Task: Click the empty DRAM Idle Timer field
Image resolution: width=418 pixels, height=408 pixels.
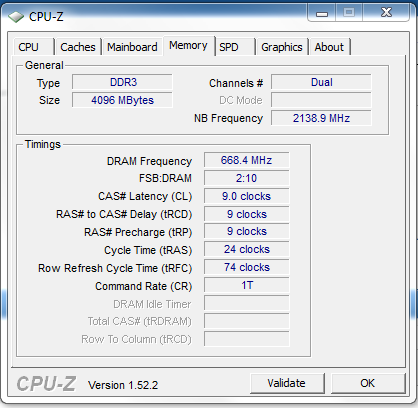Action: [247, 303]
